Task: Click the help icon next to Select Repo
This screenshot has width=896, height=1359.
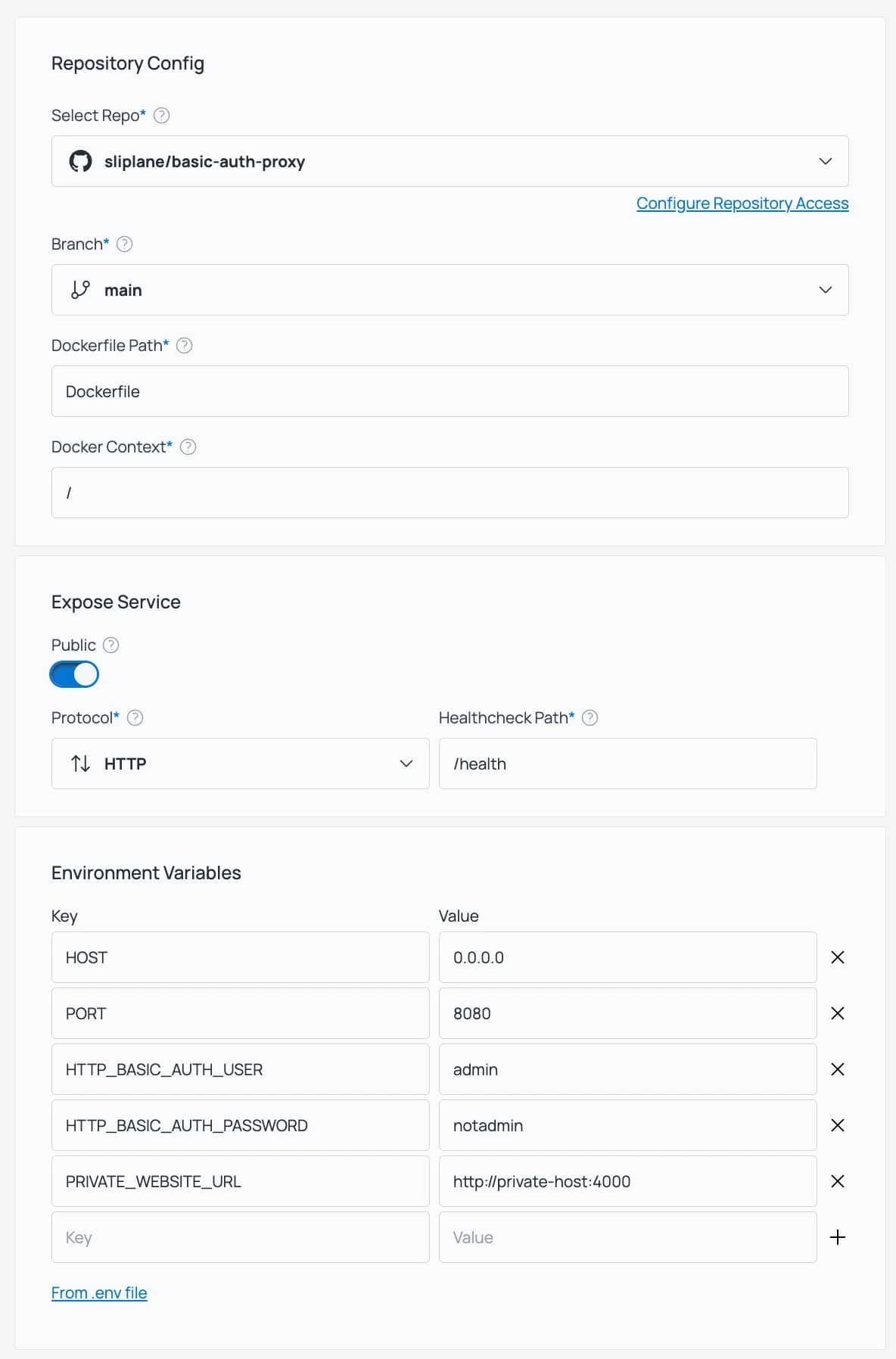Action: tap(161, 116)
